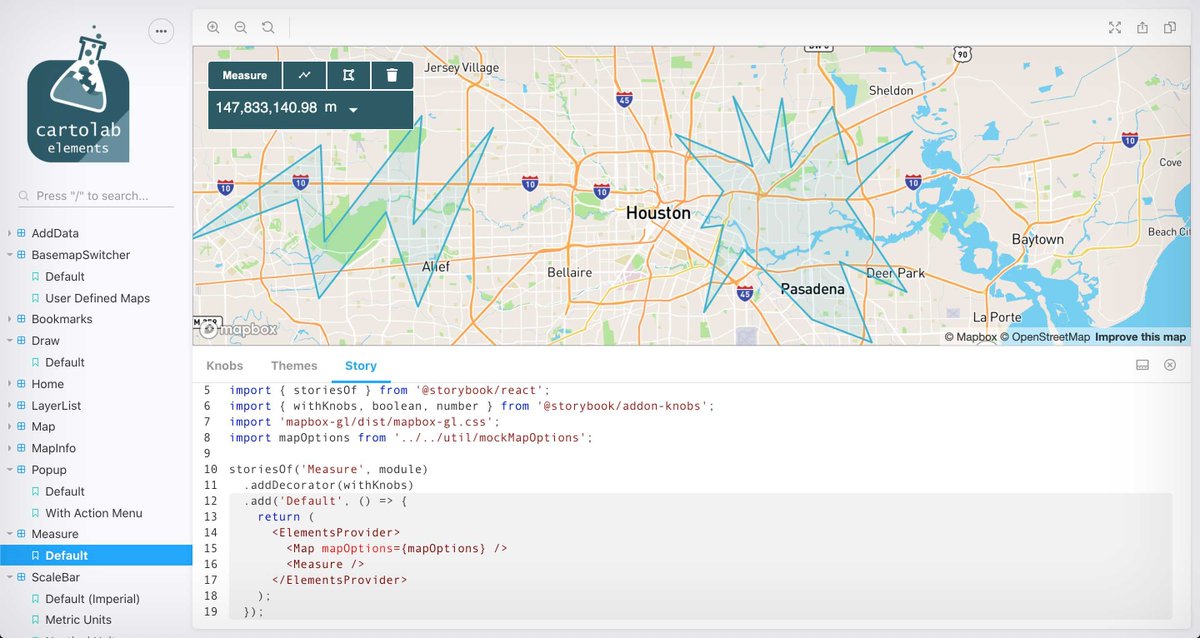
Task: Open the Improve this map link
Action: [x=1140, y=337]
